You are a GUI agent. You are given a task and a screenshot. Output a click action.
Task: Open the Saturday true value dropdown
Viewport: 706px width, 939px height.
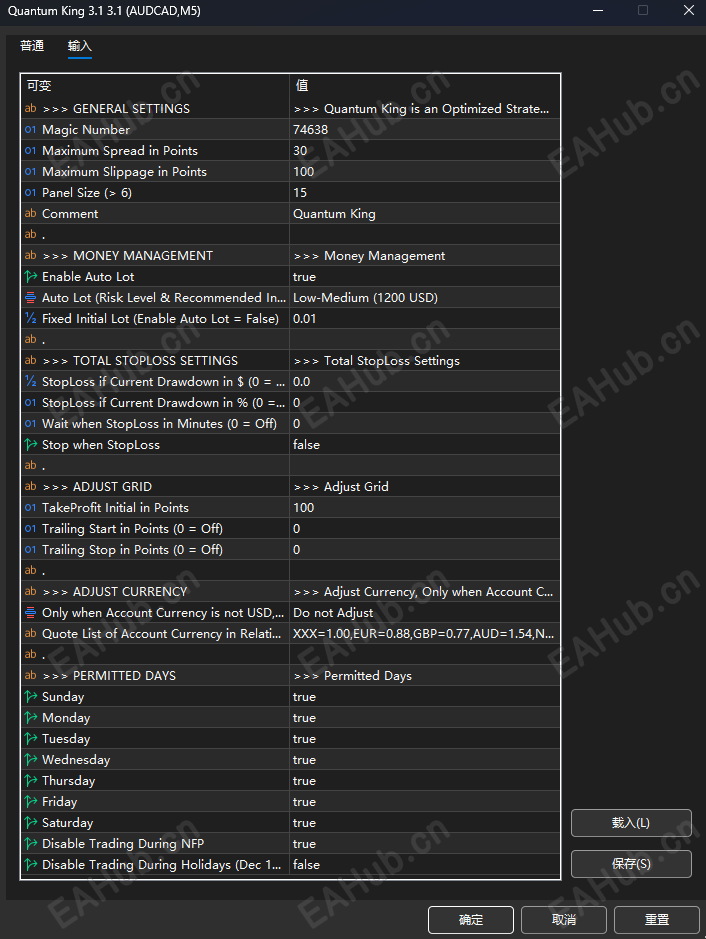point(425,822)
